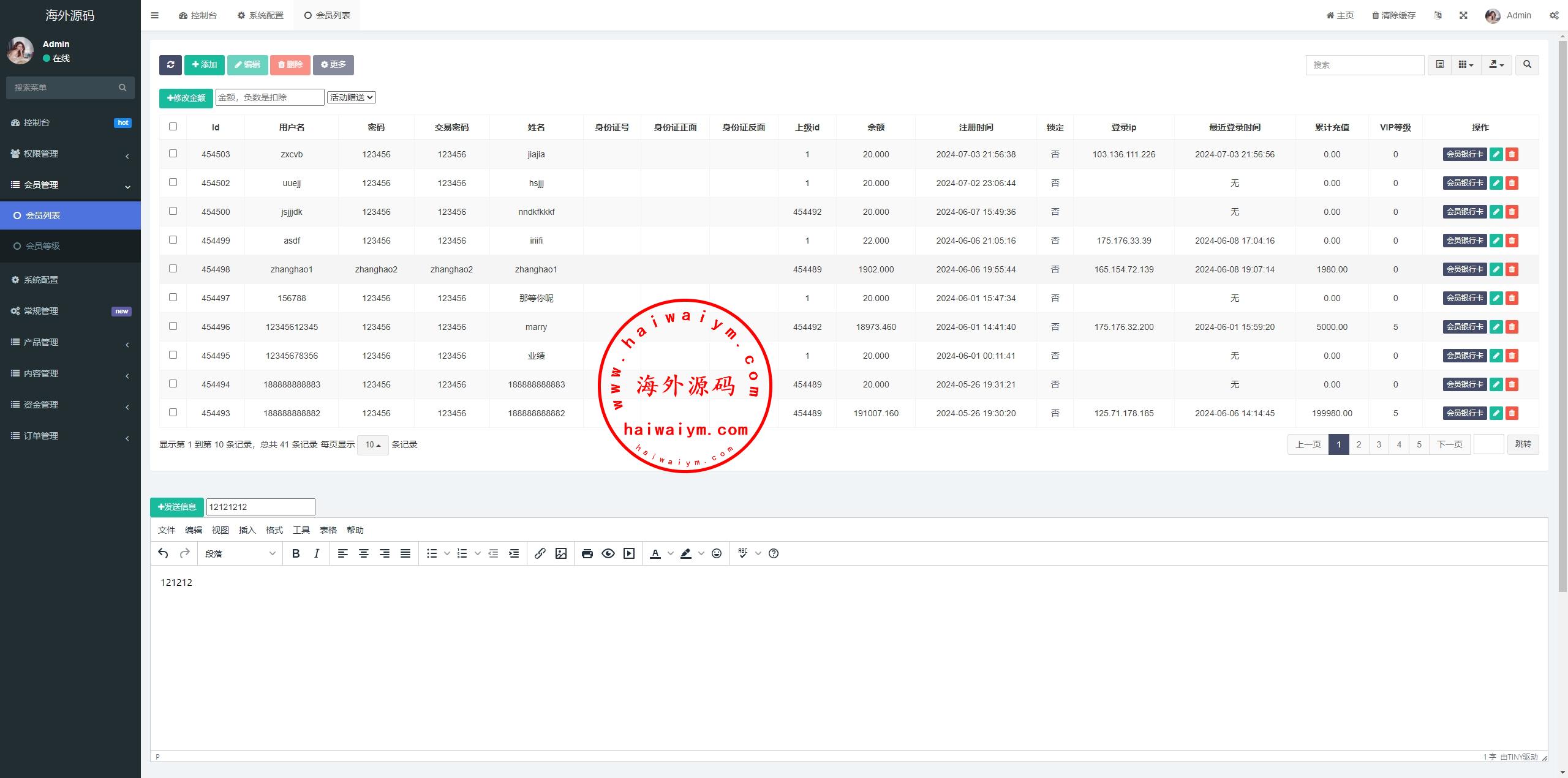The height and width of the screenshot is (778, 1568).
Task: Click red delete icon for user zxcvb
Action: [1512, 154]
